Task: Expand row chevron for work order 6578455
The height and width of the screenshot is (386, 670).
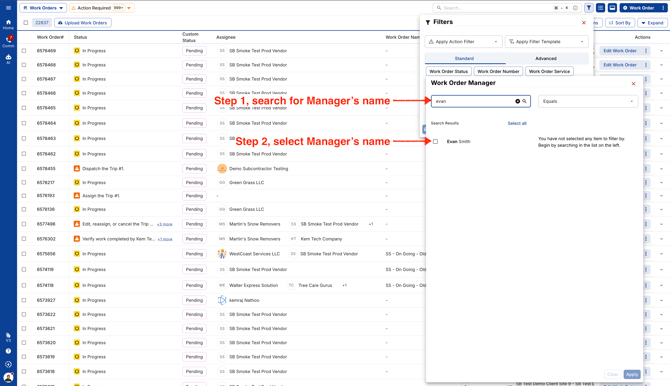Action: (x=661, y=168)
